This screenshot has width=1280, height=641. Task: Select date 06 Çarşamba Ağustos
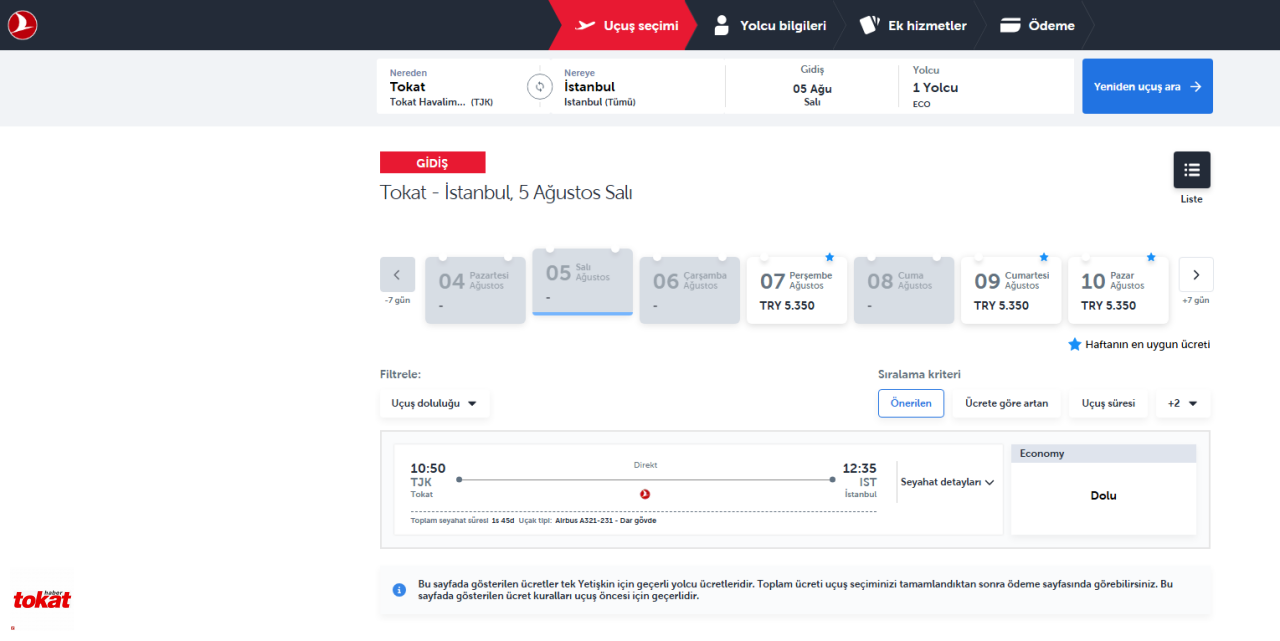(690, 290)
